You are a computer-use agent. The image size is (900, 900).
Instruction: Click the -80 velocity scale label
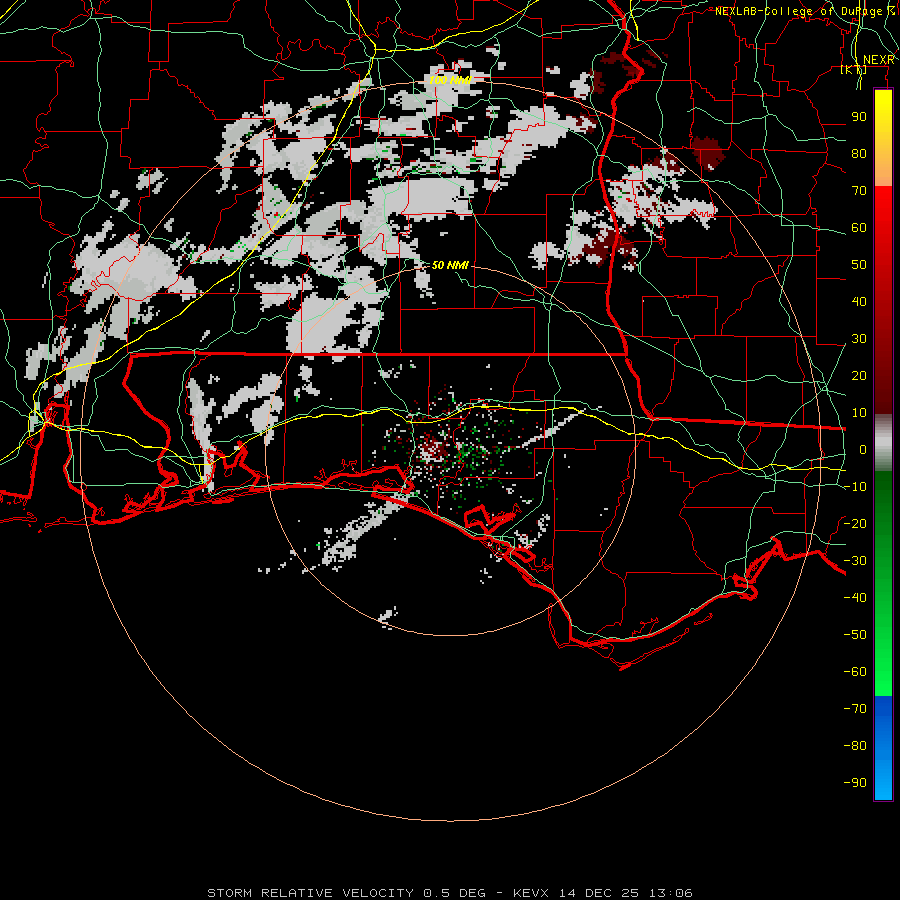855,746
